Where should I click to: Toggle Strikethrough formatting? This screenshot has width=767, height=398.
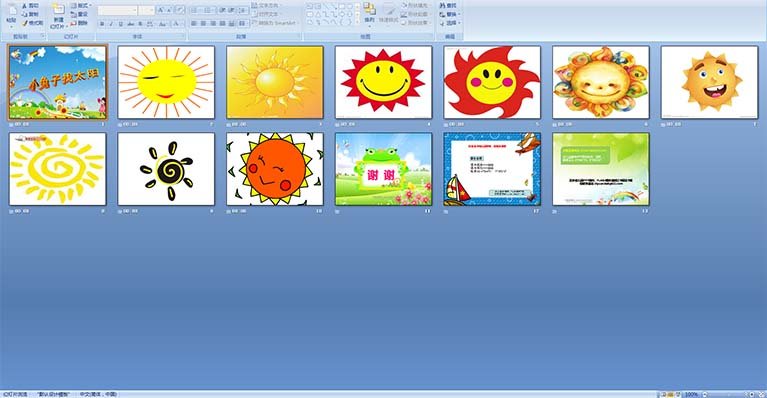(x=130, y=23)
